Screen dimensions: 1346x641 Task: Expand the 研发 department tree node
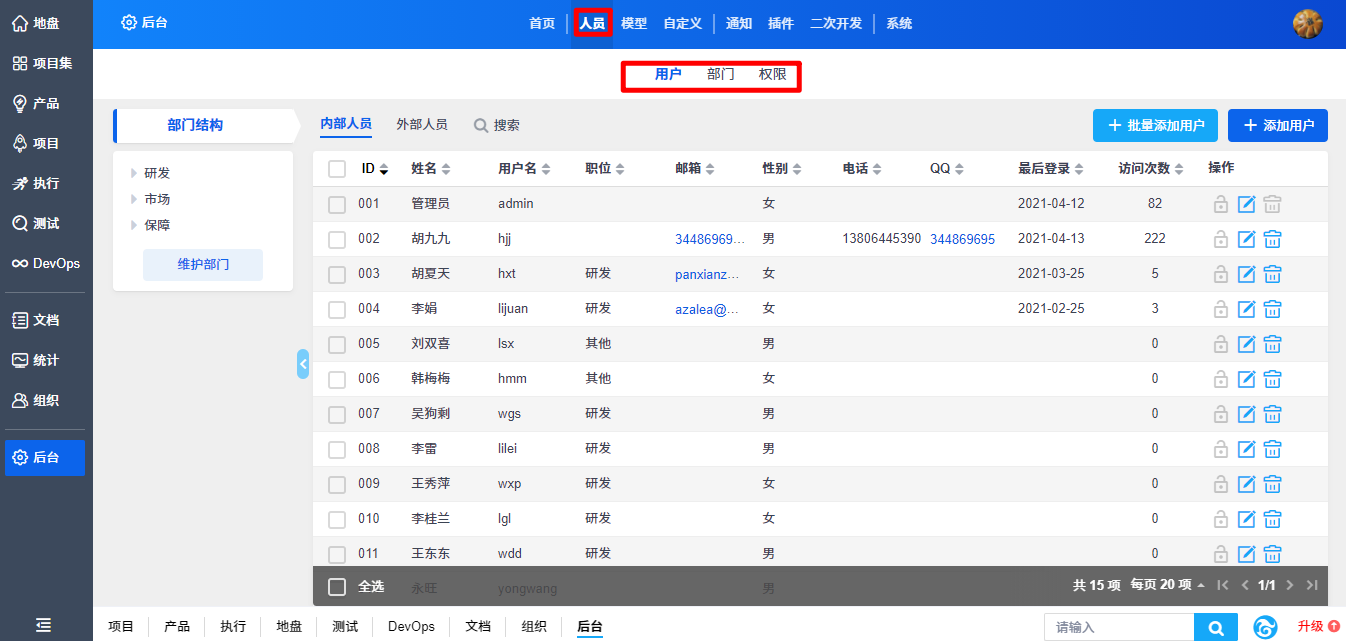click(134, 173)
